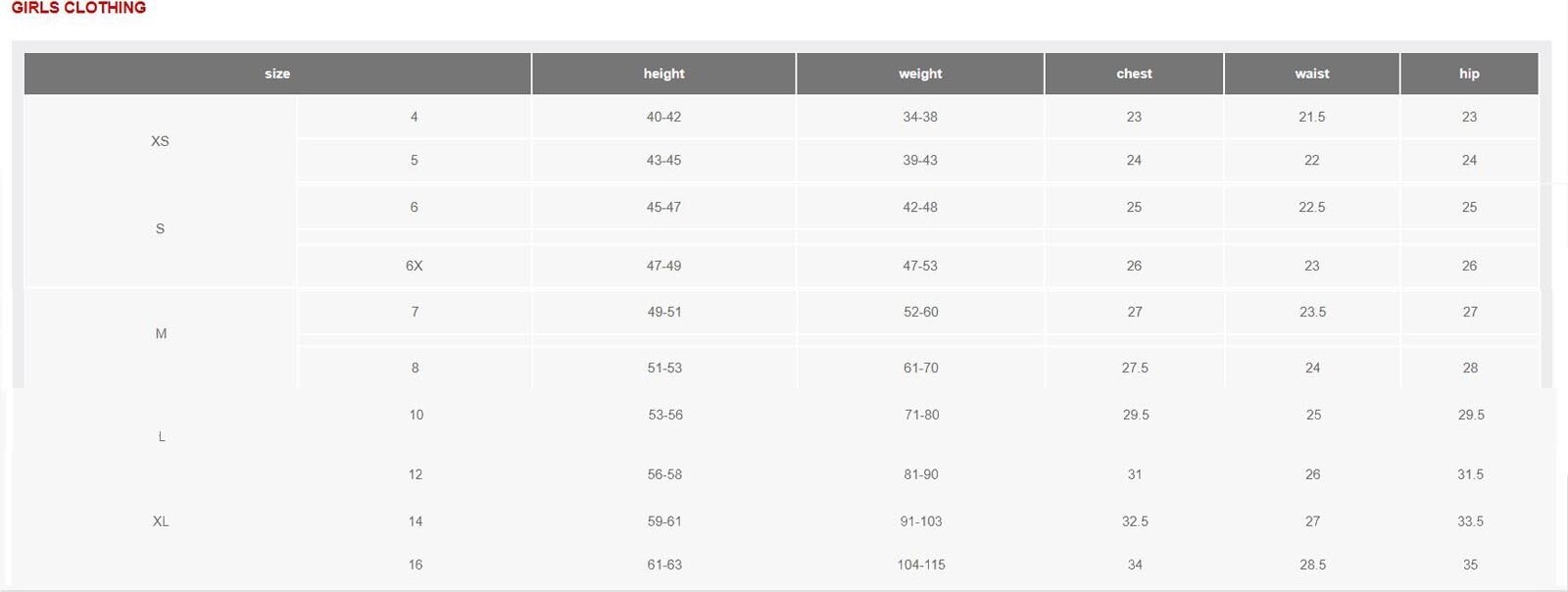
Task: Click weight range 52-60
Action: point(921,312)
